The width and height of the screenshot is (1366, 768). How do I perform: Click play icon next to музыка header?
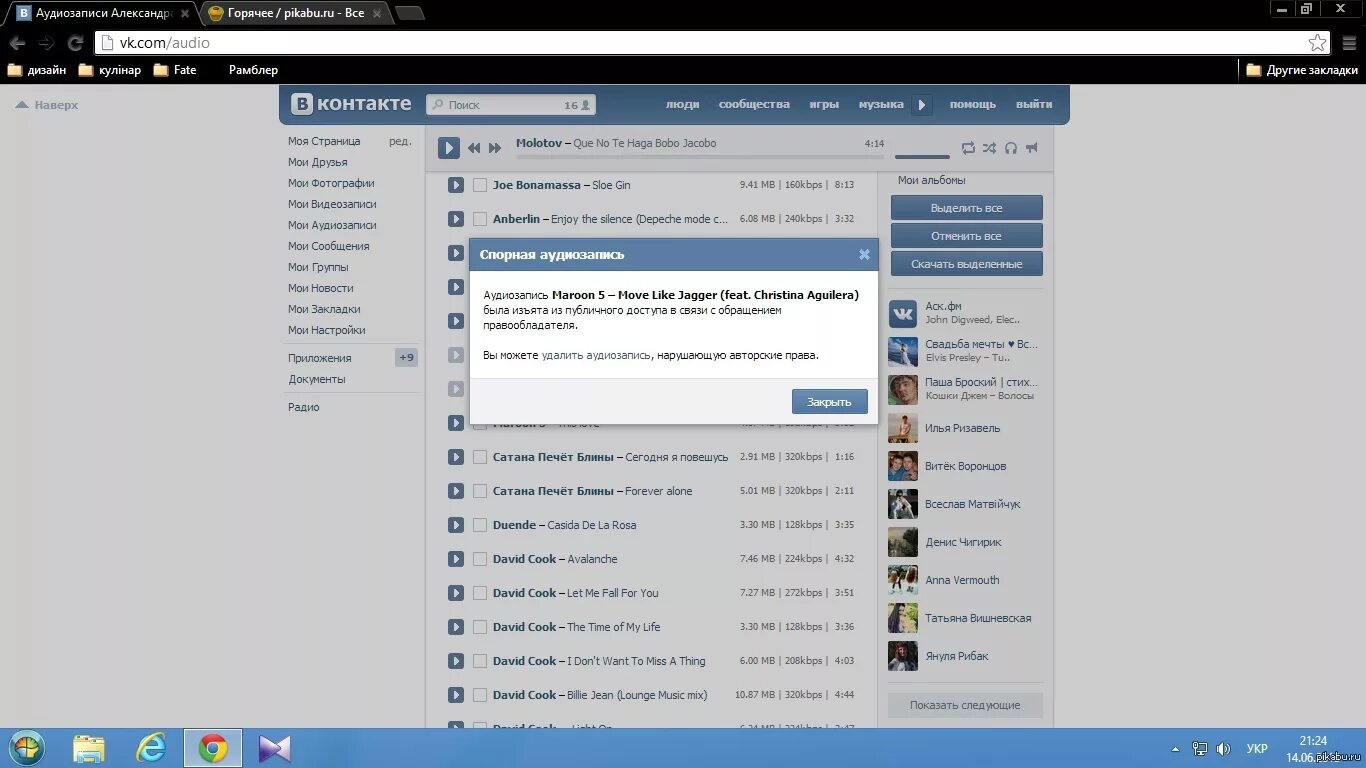click(922, 105)
